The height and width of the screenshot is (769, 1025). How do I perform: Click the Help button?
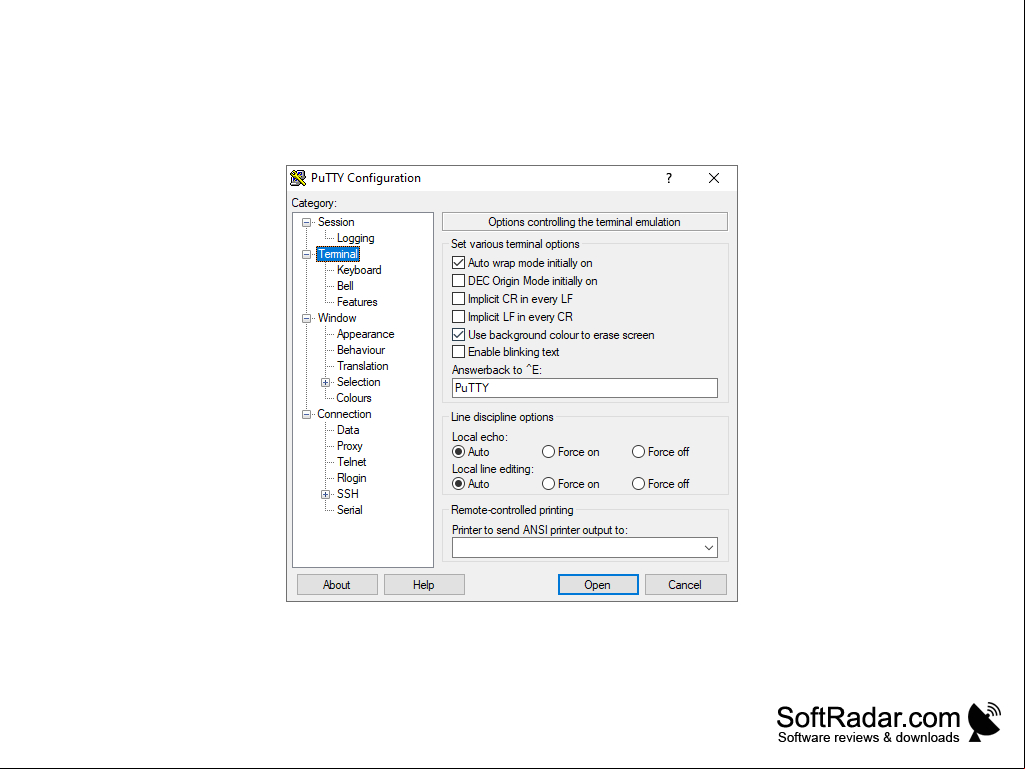click(x=424, y=585)
